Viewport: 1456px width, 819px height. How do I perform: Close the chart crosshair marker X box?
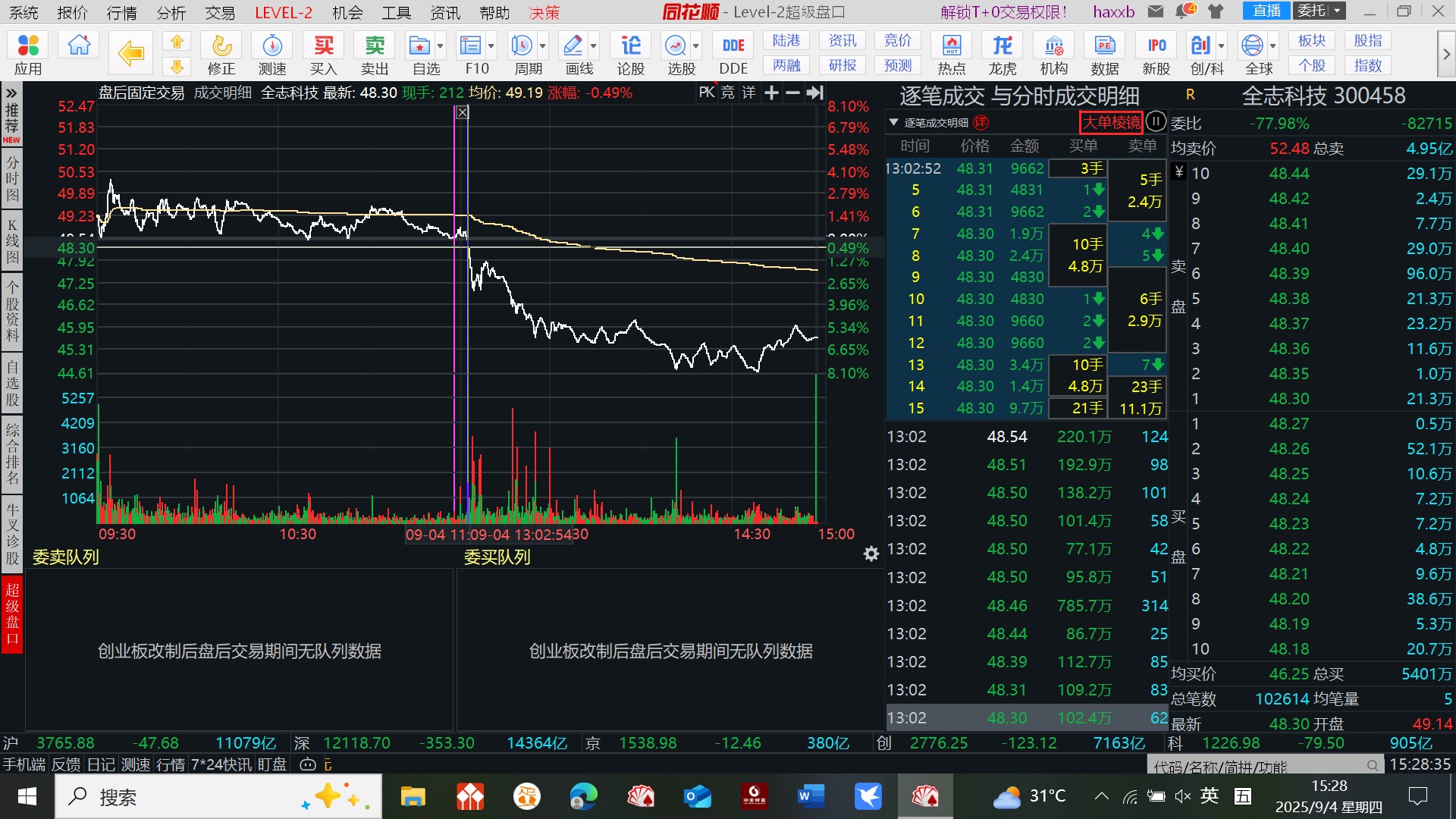pyautogui.click(x=463, y=112)
